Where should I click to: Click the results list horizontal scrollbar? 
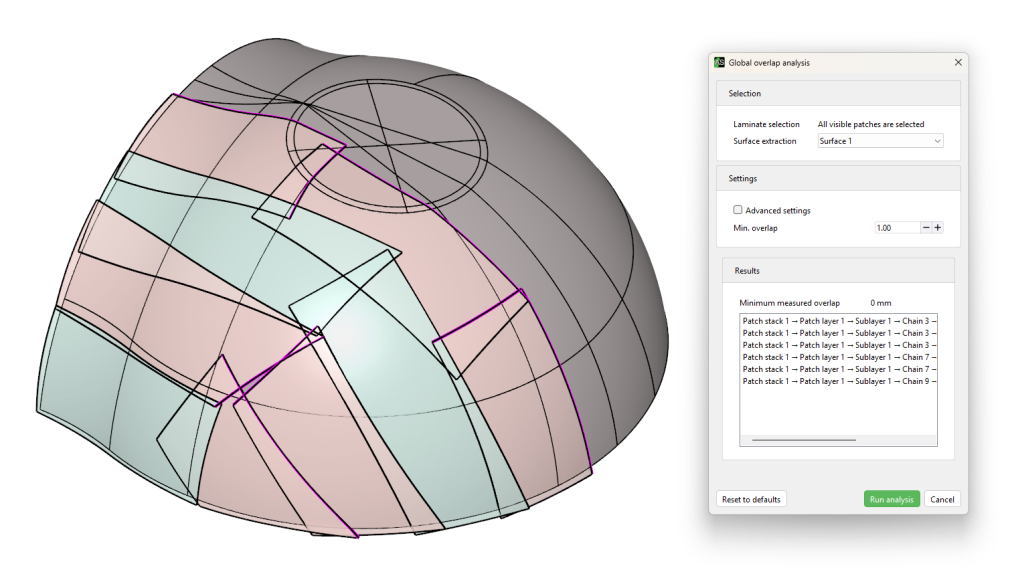coord(803,439)
